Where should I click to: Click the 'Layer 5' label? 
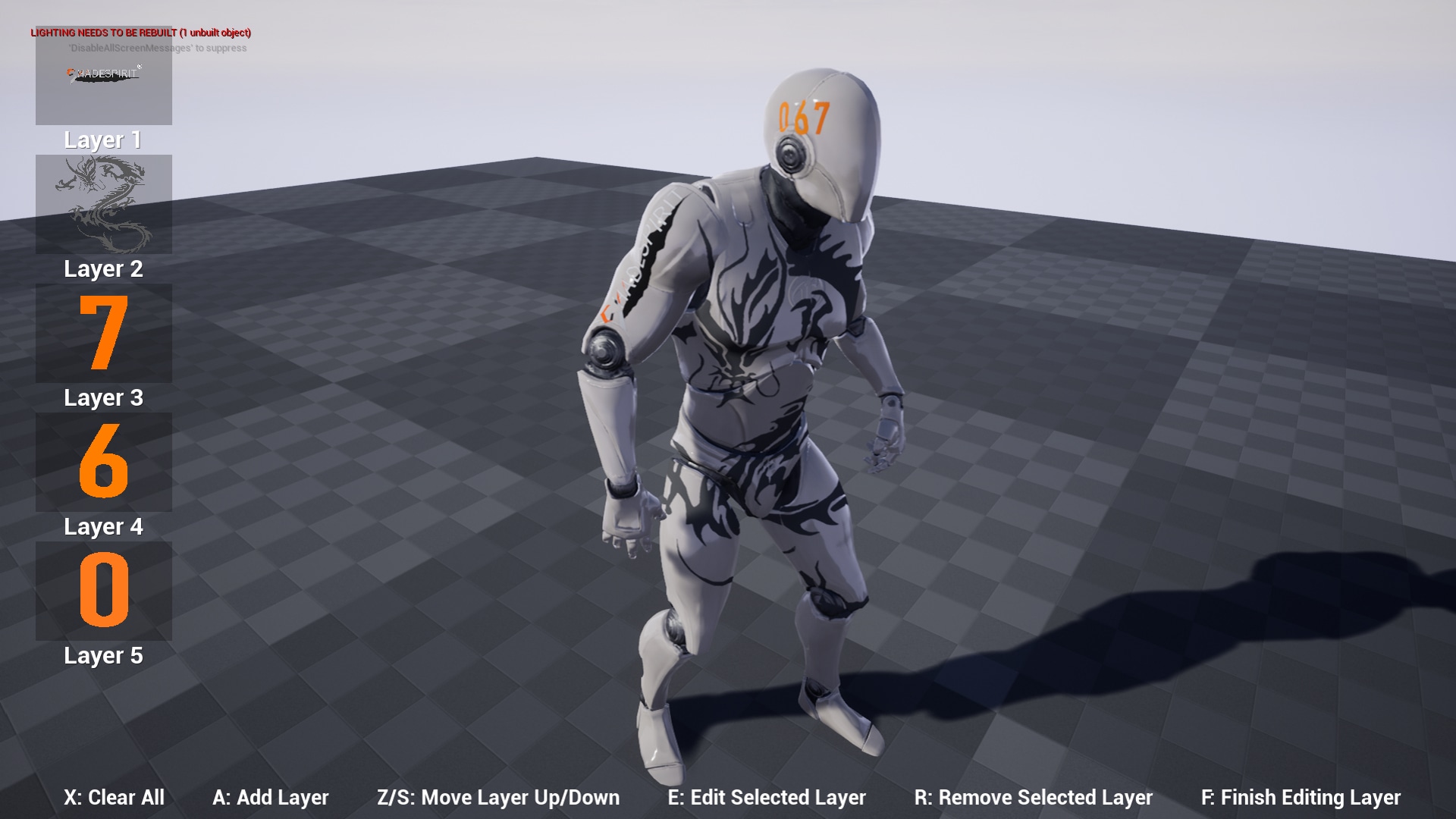(103, 656)
